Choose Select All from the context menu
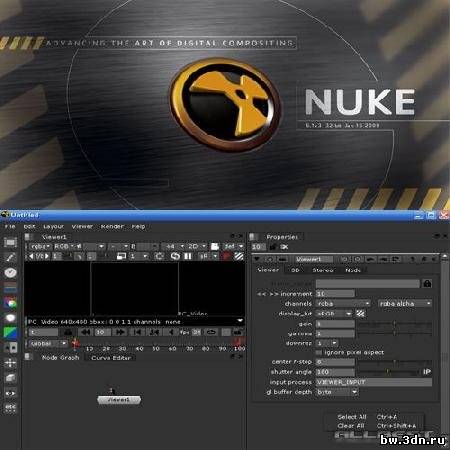Viewport: 450px width, 450px height. tap(352, 417)
